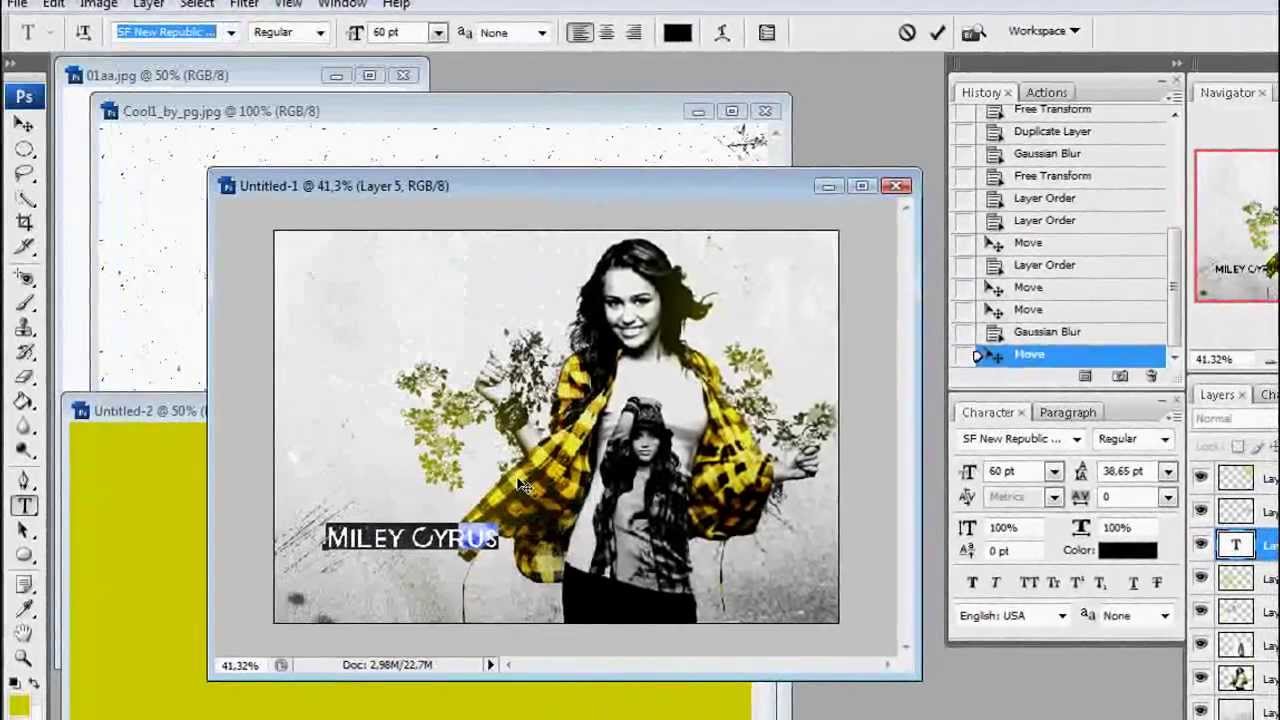The width and height of the screenshot is (1280, 720).
Task: Open font family dropdown in Character panel
Action: [1076, 439]
